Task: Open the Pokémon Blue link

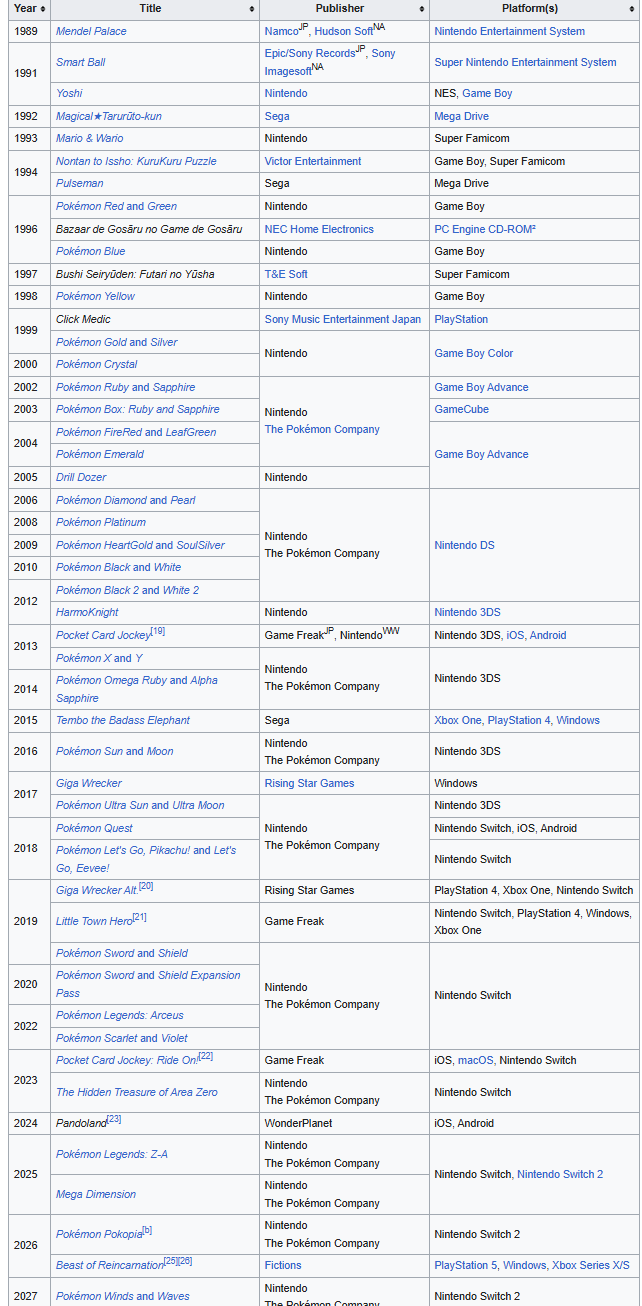Action: [x=91, y=251]
